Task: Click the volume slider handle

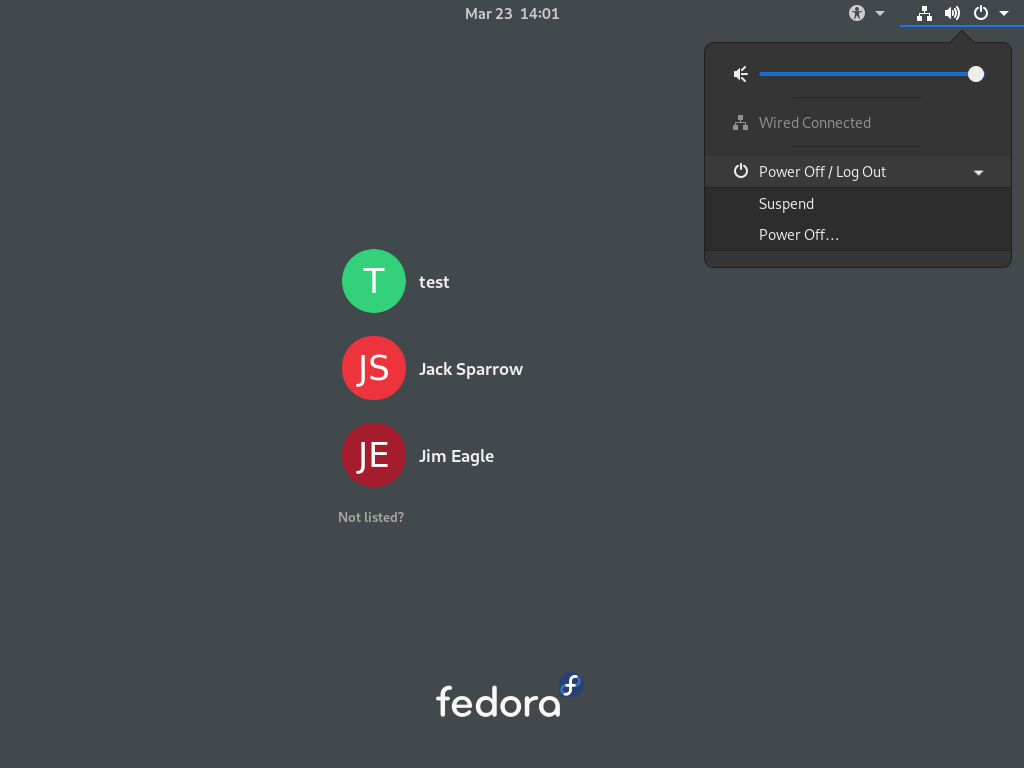Action: (976, 74)
